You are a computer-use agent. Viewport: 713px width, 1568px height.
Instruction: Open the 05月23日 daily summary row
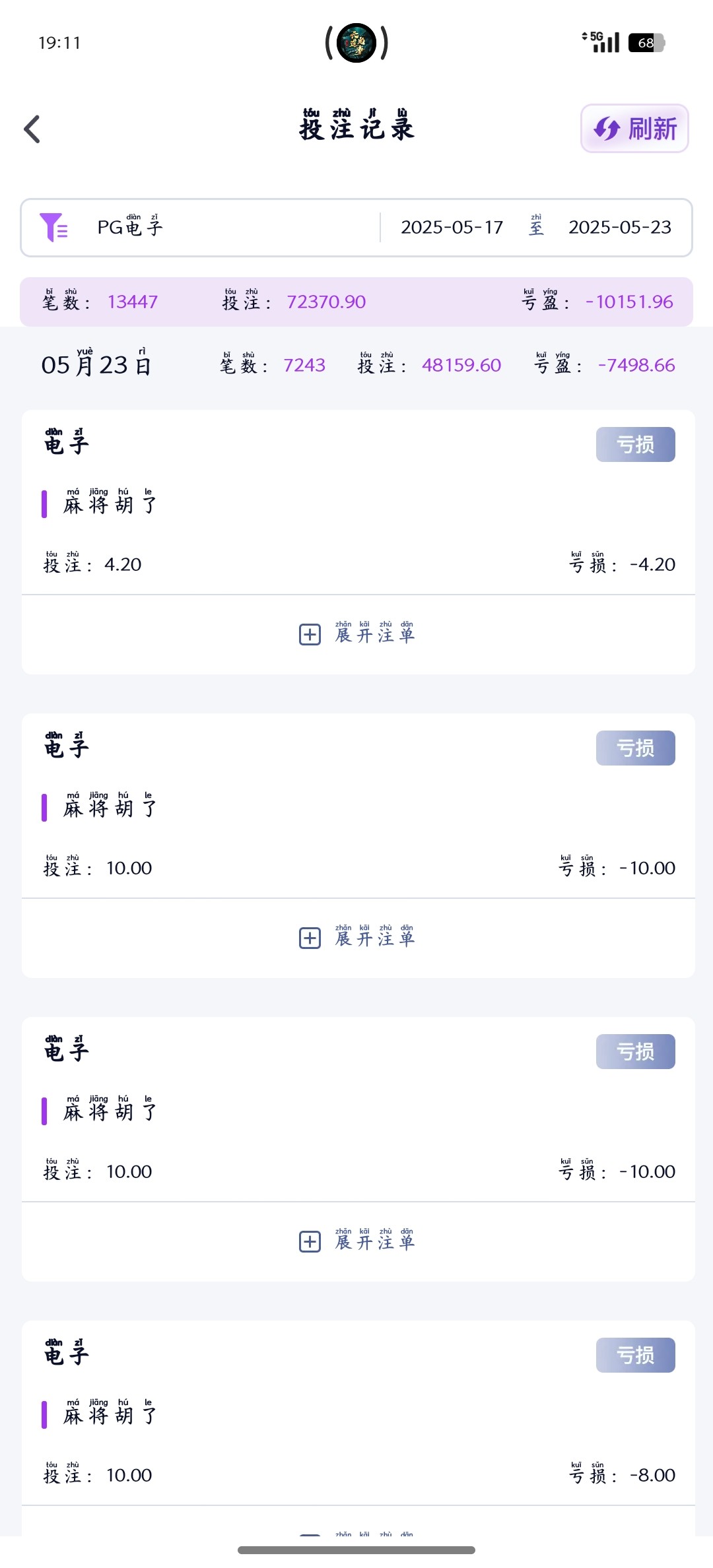click(96, 365)
